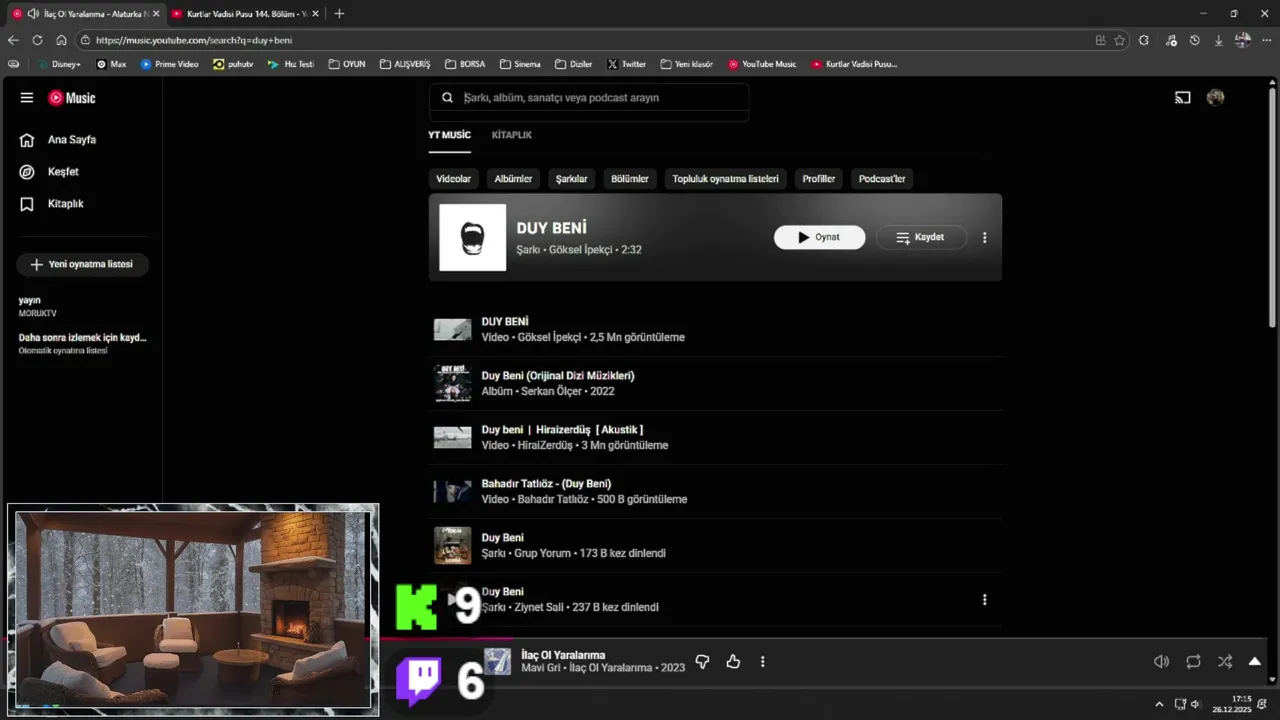Switch to the KİTAPLIK tab
The height and width of the screenshot is (720, 1280).
point(512,135)
